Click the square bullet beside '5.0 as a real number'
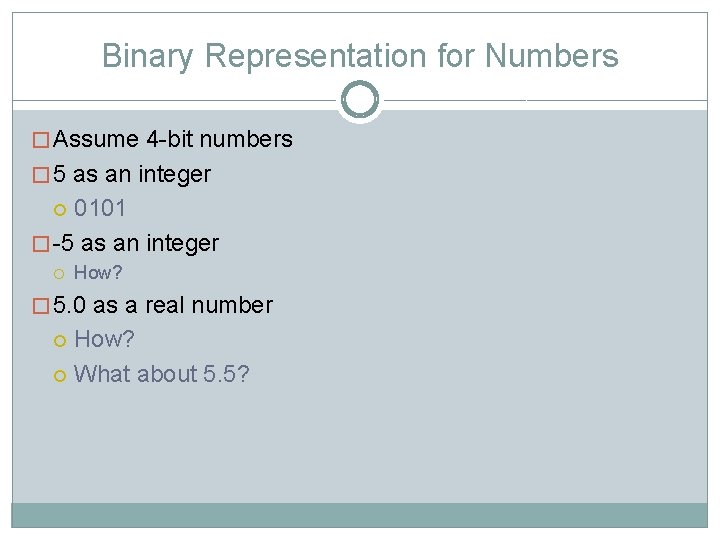 41,306
